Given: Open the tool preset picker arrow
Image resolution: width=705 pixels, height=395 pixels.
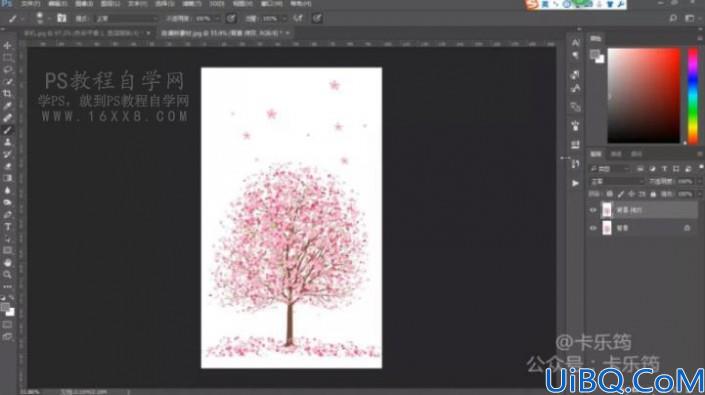Looking at the screenshot, I should (22, 19).
